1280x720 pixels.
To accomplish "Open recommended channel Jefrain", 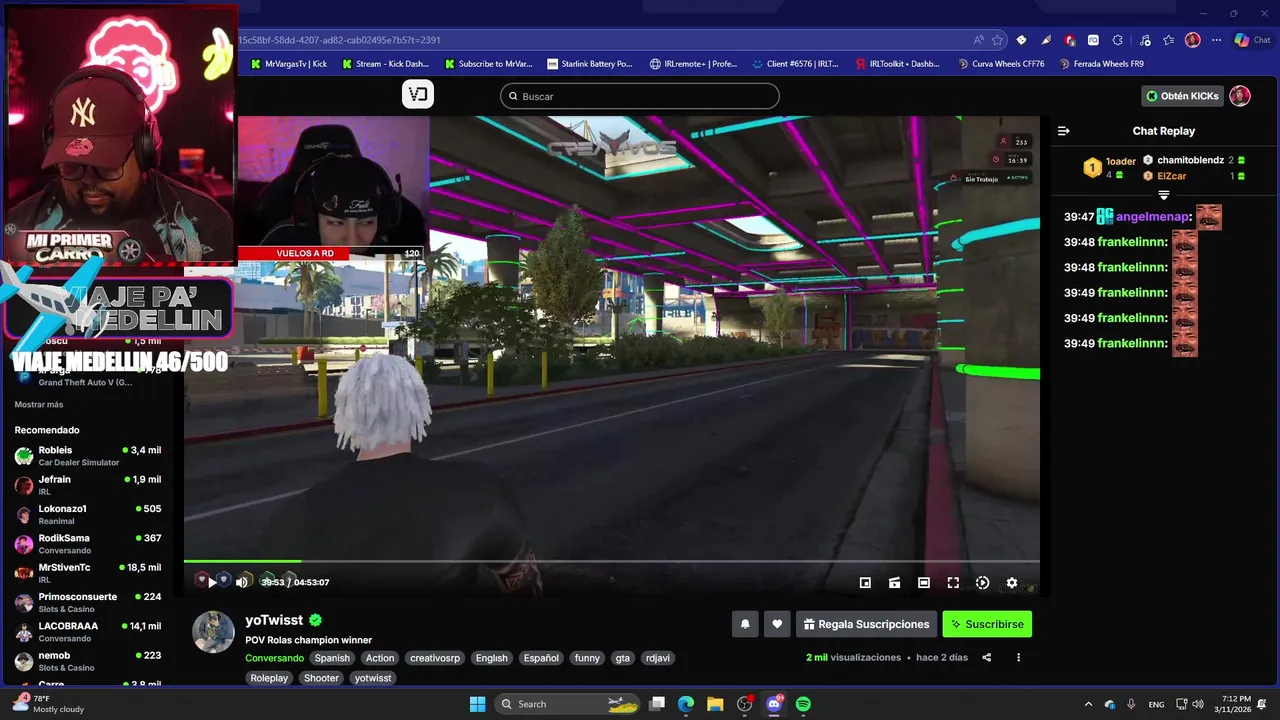I will (88, 485).
